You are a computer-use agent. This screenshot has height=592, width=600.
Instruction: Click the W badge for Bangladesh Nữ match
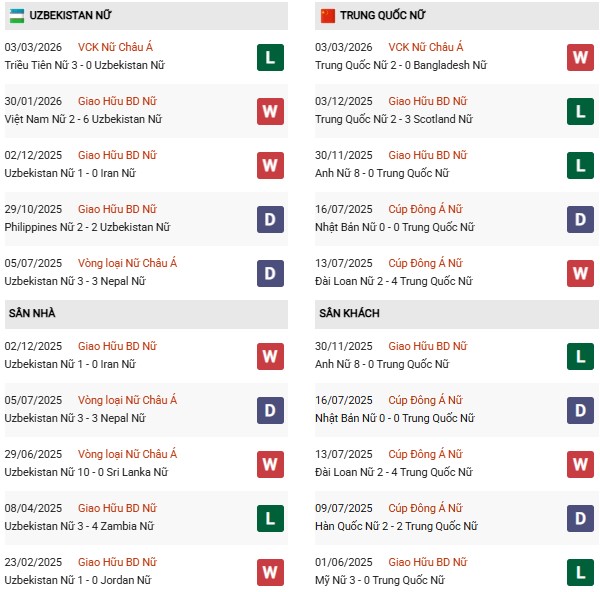[580, 56]
